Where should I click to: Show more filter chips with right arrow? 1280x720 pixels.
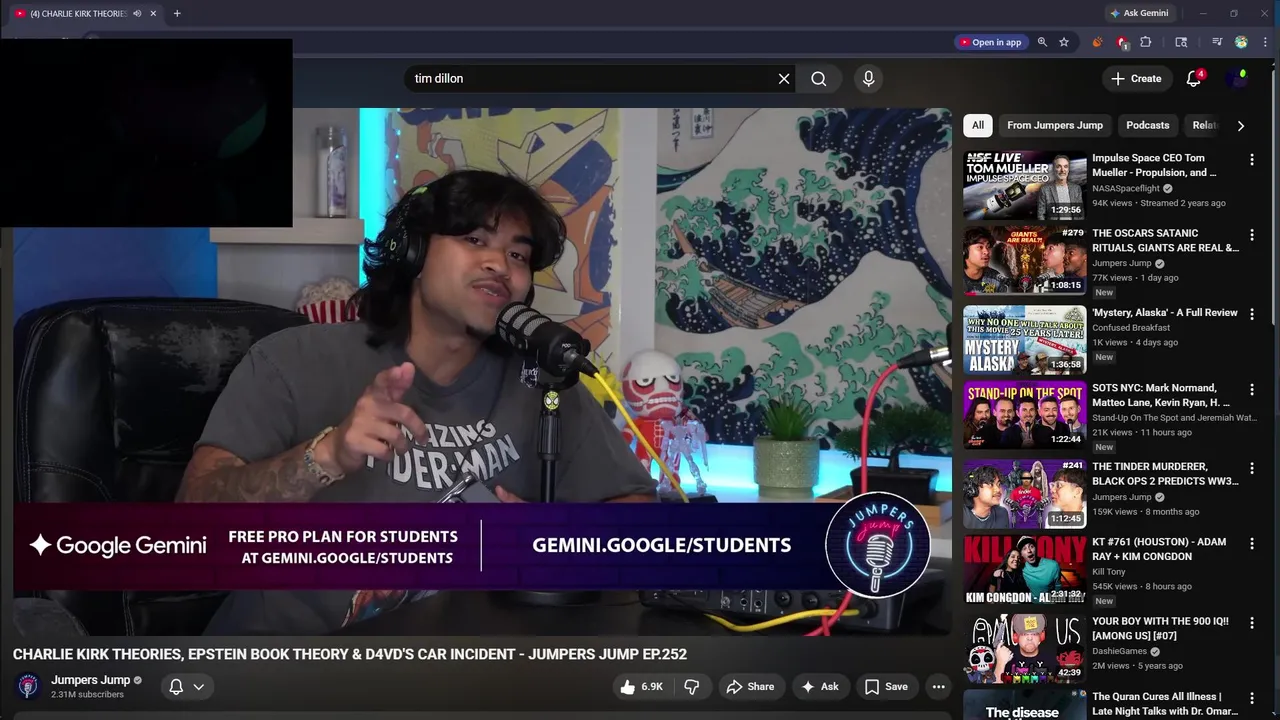coord(1241,126)
